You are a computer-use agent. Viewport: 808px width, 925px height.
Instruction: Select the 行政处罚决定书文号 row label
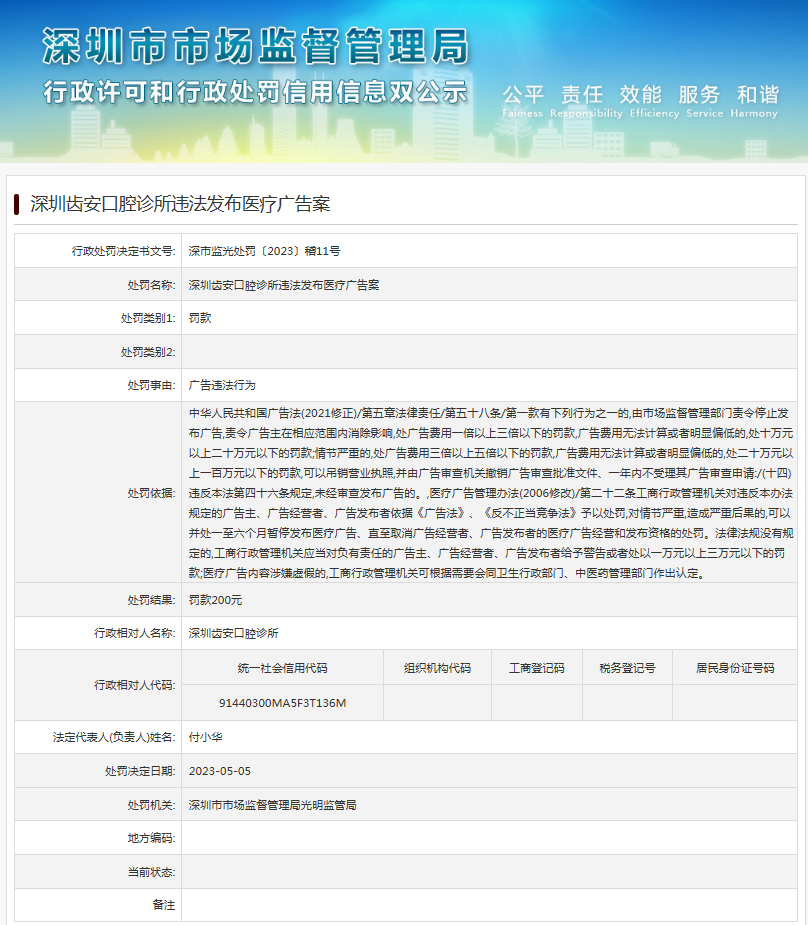[123, 251]
